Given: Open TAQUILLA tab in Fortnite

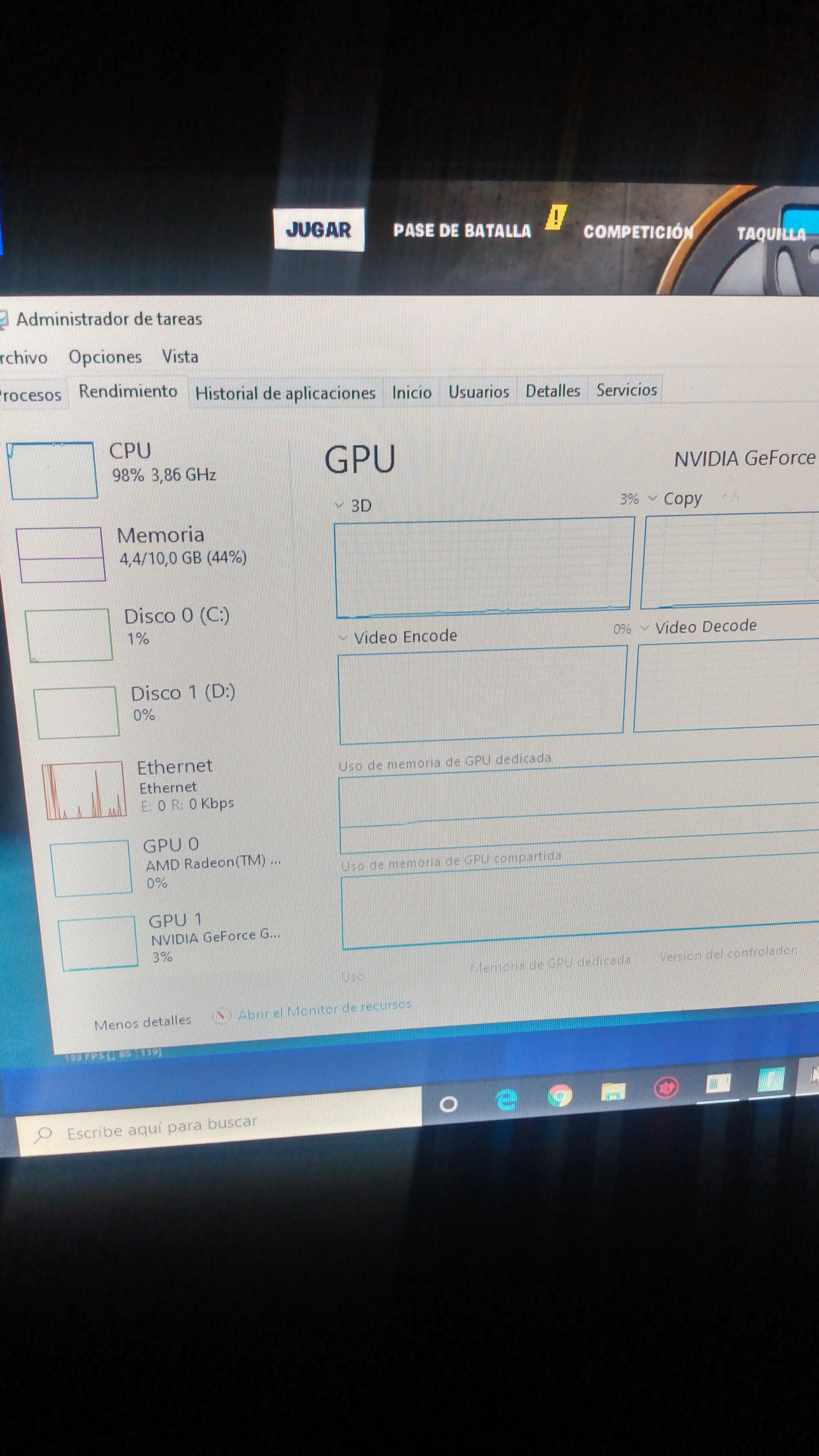Looking at the screenshot, I should (771, 233).
